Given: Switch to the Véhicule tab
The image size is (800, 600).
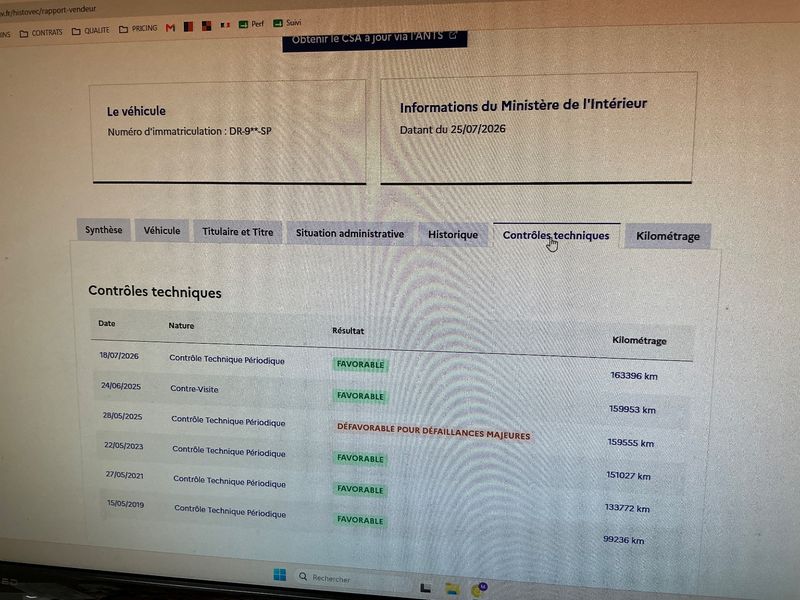Looking at the screenshot, I should coord(162,231).
